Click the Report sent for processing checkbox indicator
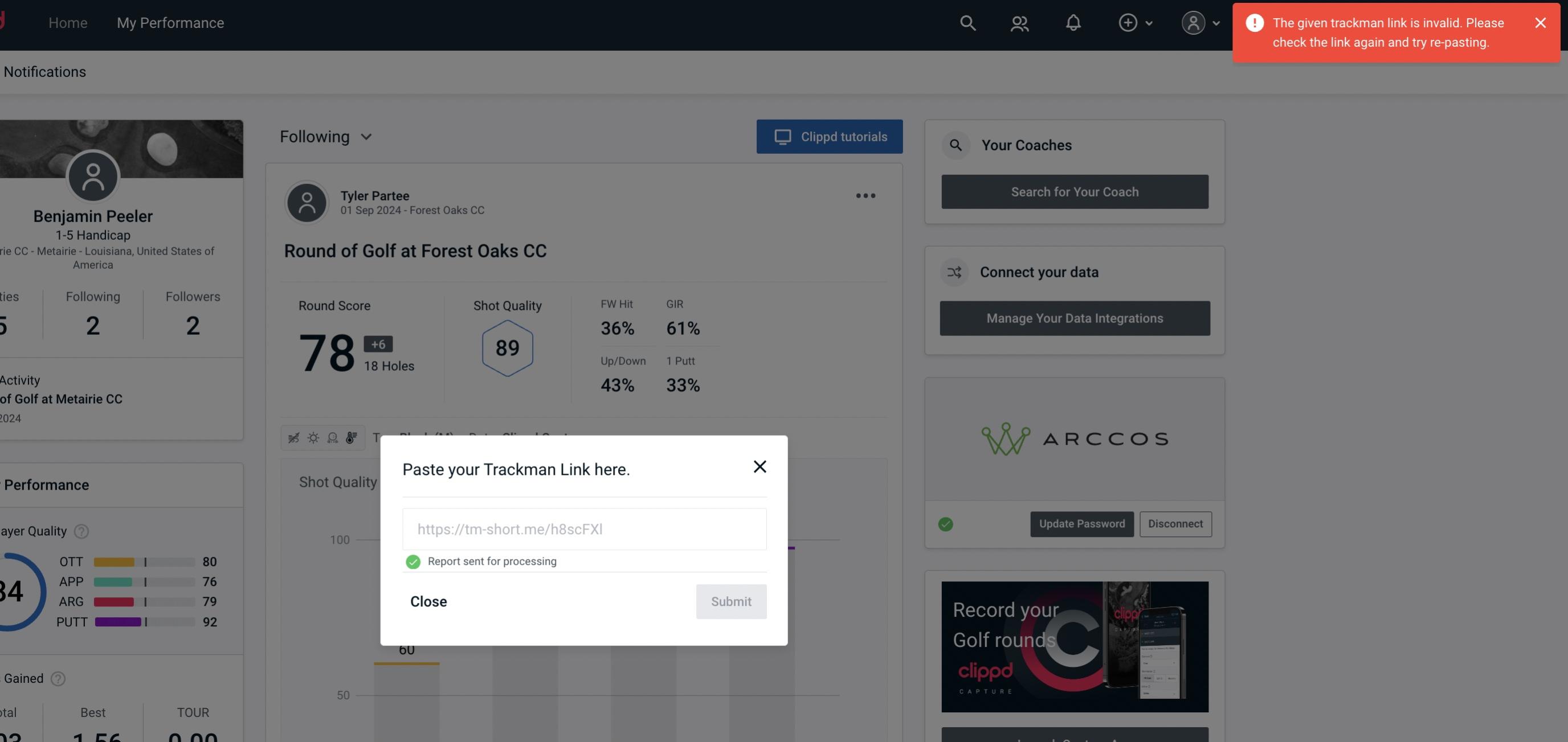This screenshot has width=1568, height=742. (412, 561)
